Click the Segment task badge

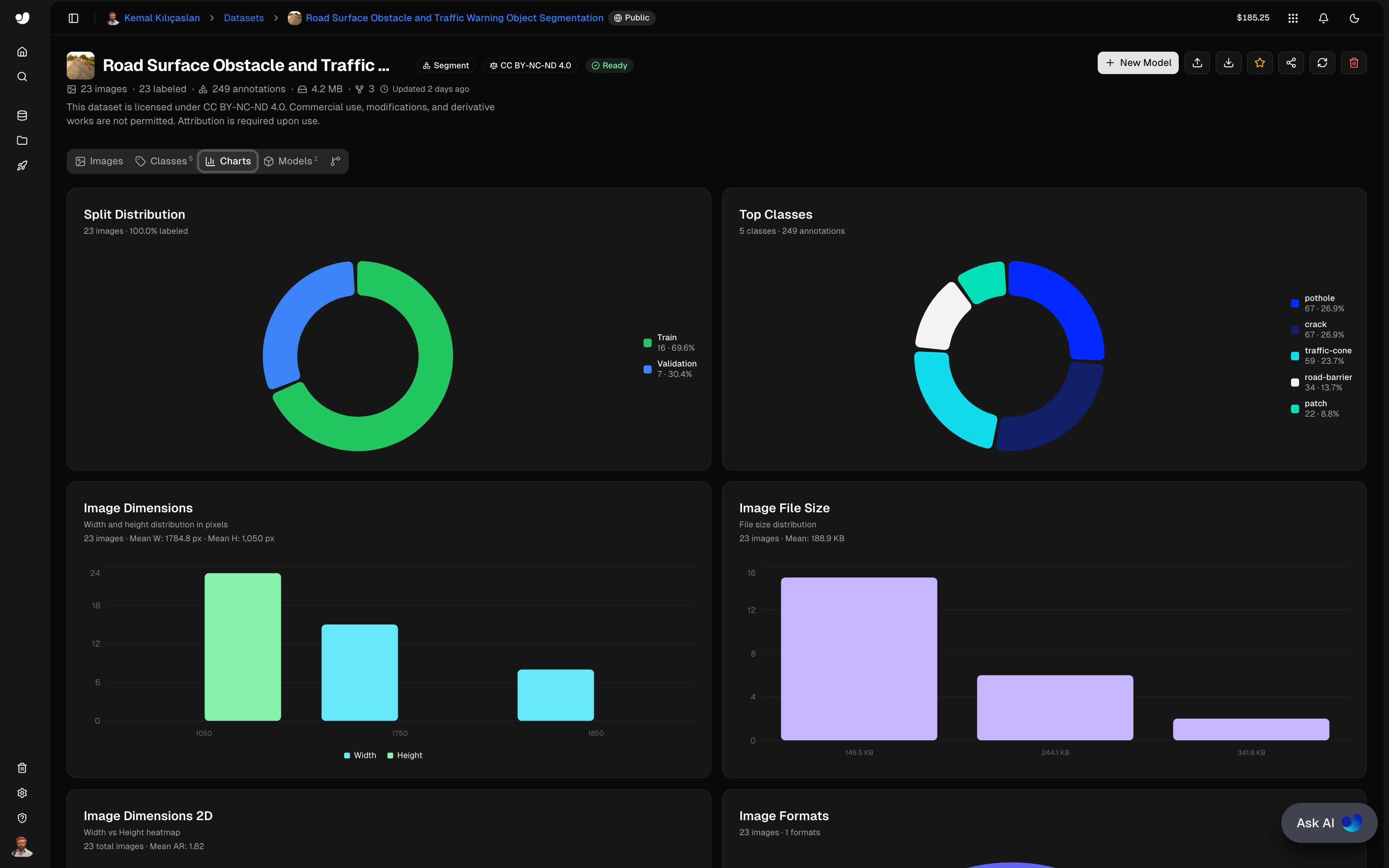coord(446,66)
